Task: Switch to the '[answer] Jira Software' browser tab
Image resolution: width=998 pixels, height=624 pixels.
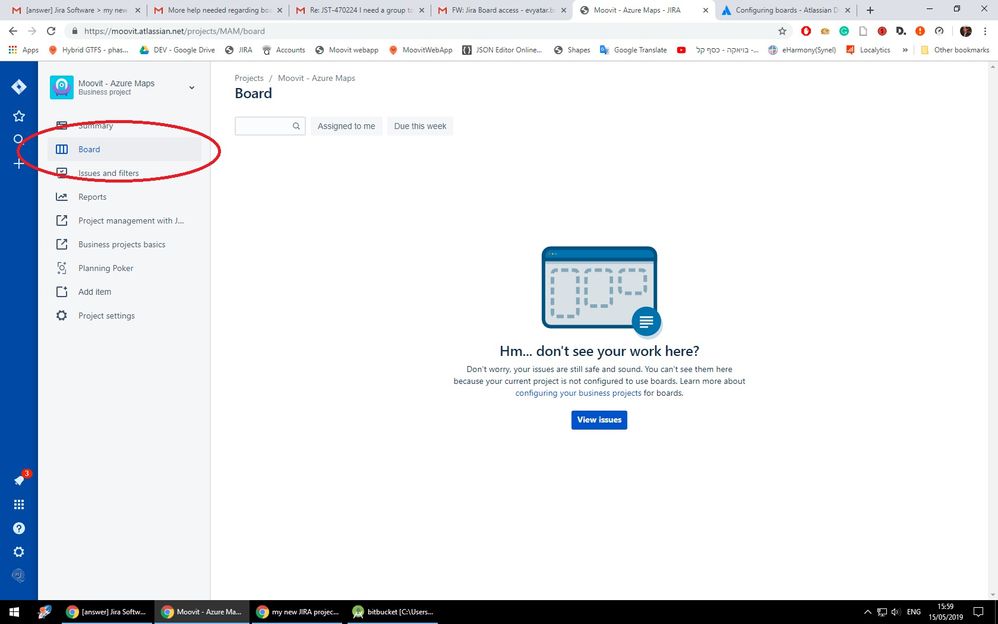Action: (74, 10)
